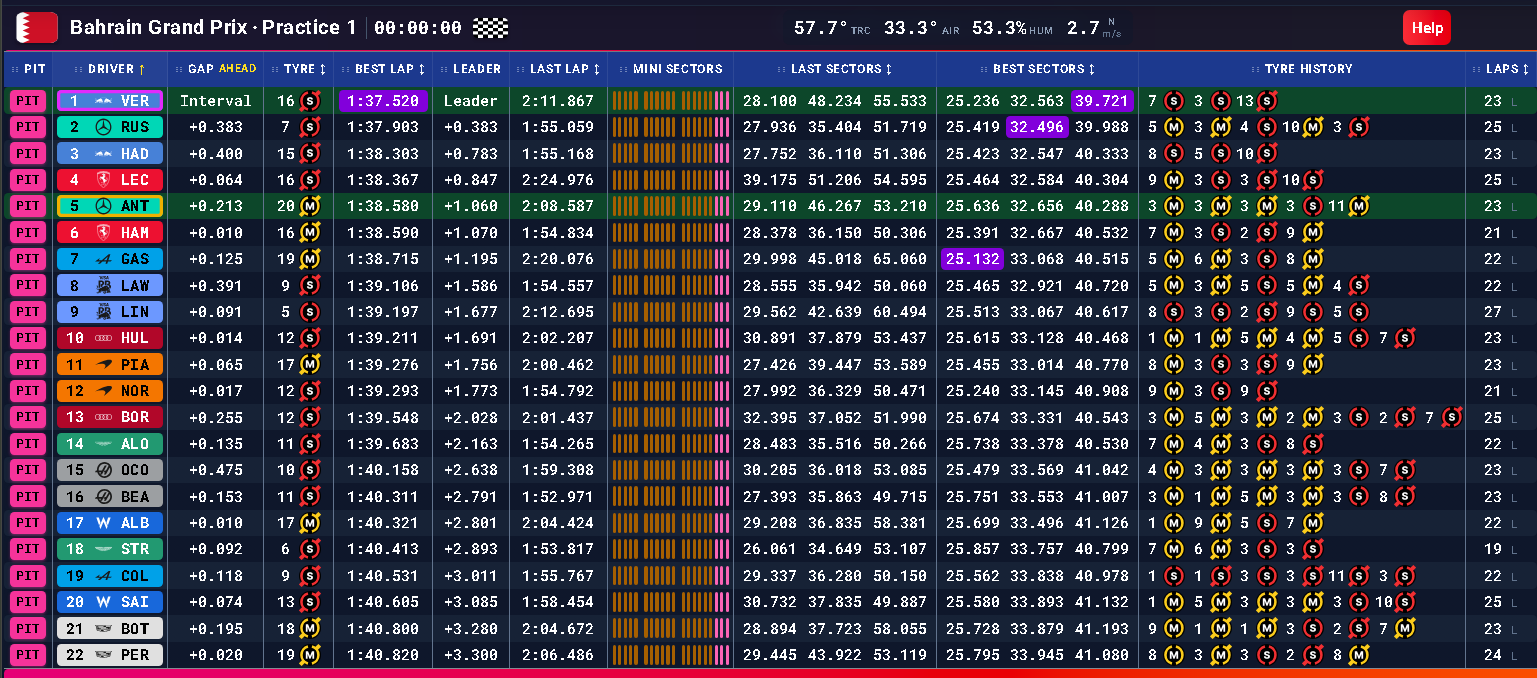1537x678 pixels.
Task: Click the soft tyre icon in VER's TYRE column
Action: [x=310, y=101]
